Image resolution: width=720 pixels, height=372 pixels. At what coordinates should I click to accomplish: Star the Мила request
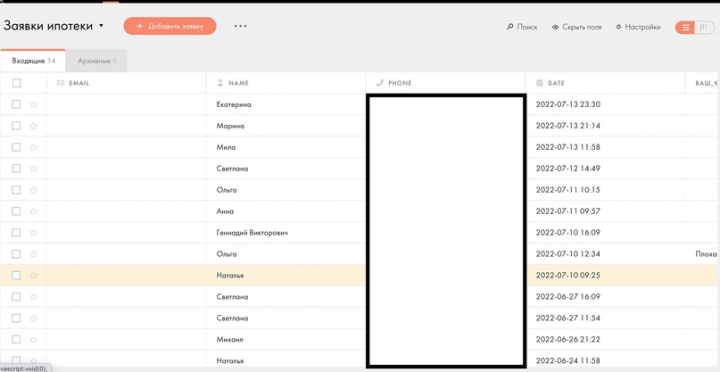(33, 147)
